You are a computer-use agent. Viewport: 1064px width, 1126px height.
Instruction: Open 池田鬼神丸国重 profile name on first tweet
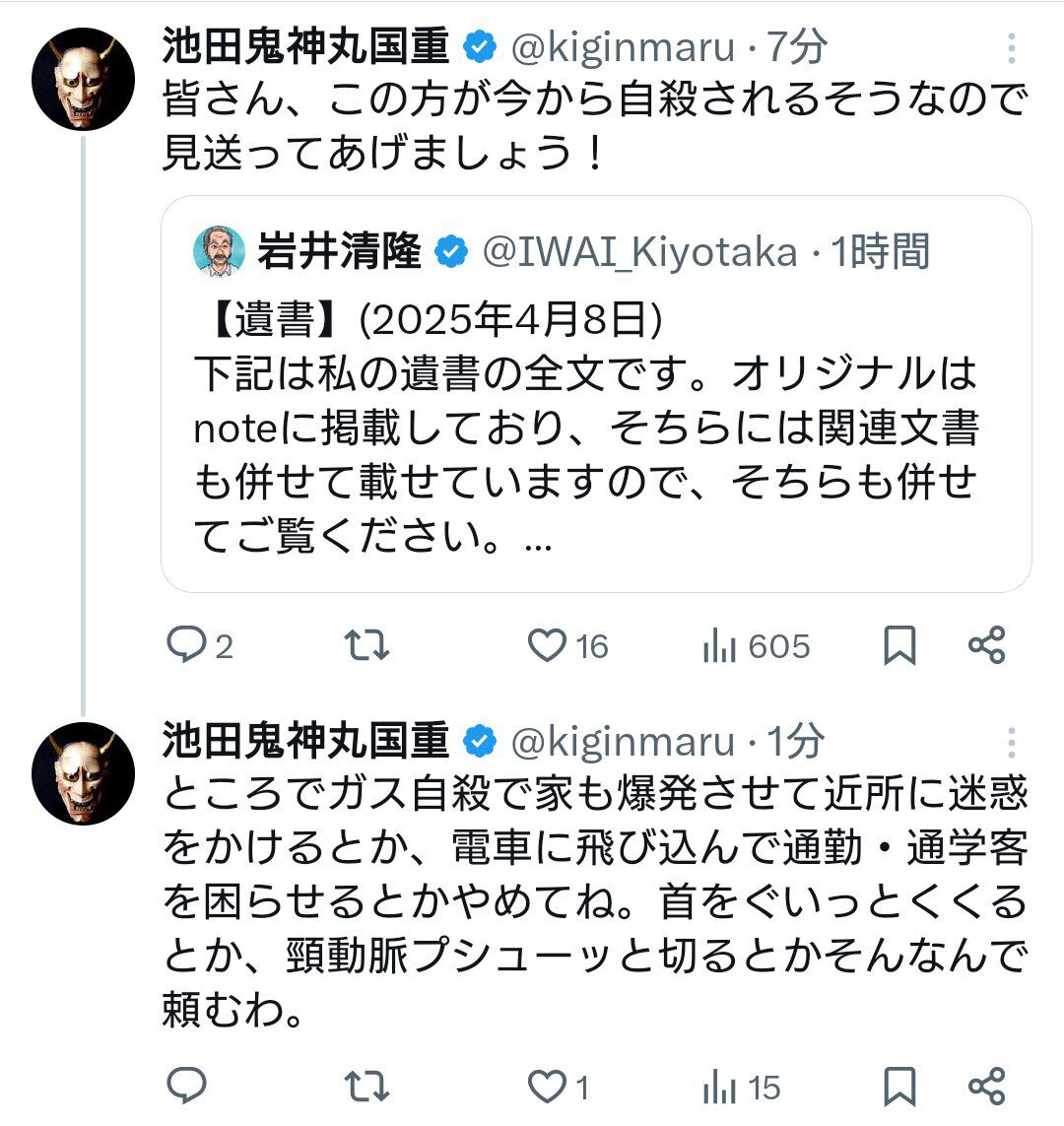coord(305,47)
